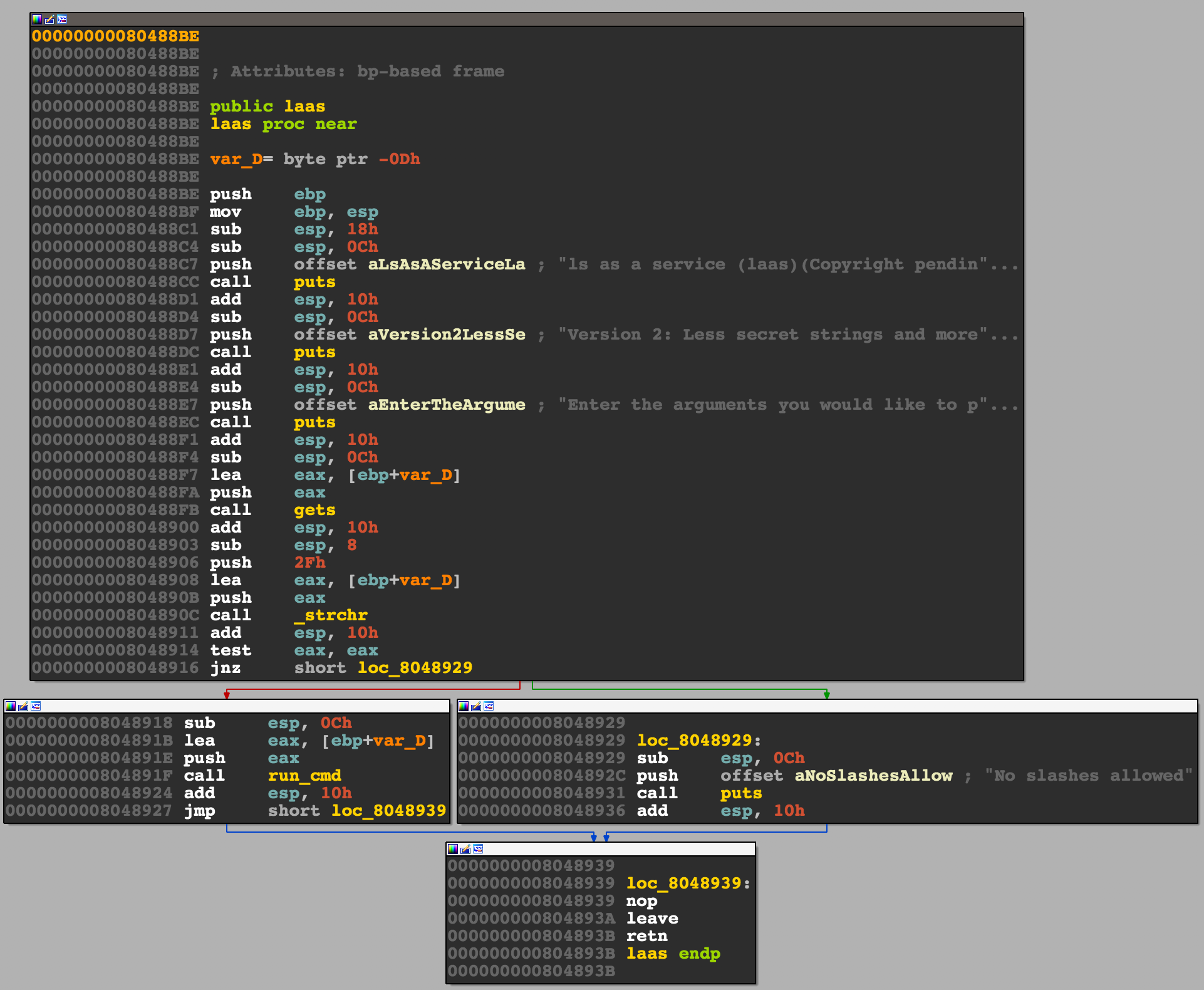Click the _strchr function call
This screenshot has width=1204, height=990.
pos(331,615)
